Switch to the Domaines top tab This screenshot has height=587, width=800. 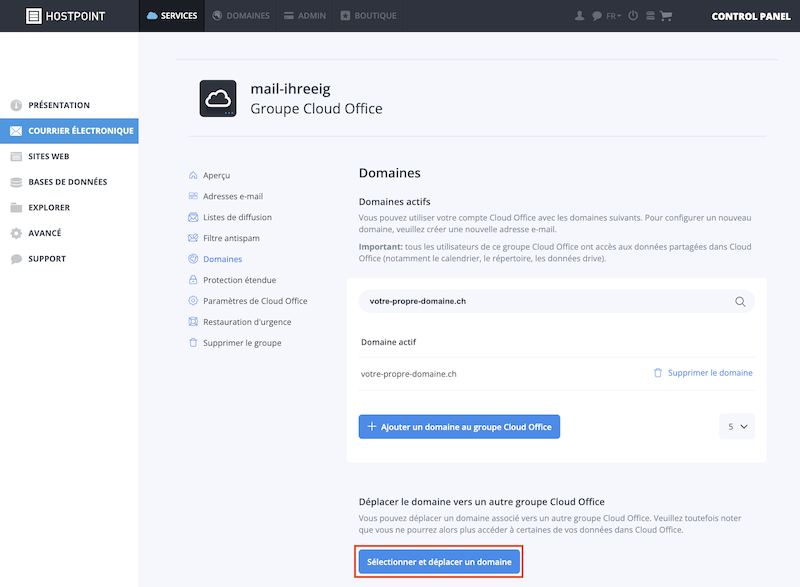(x=241, y=16)
